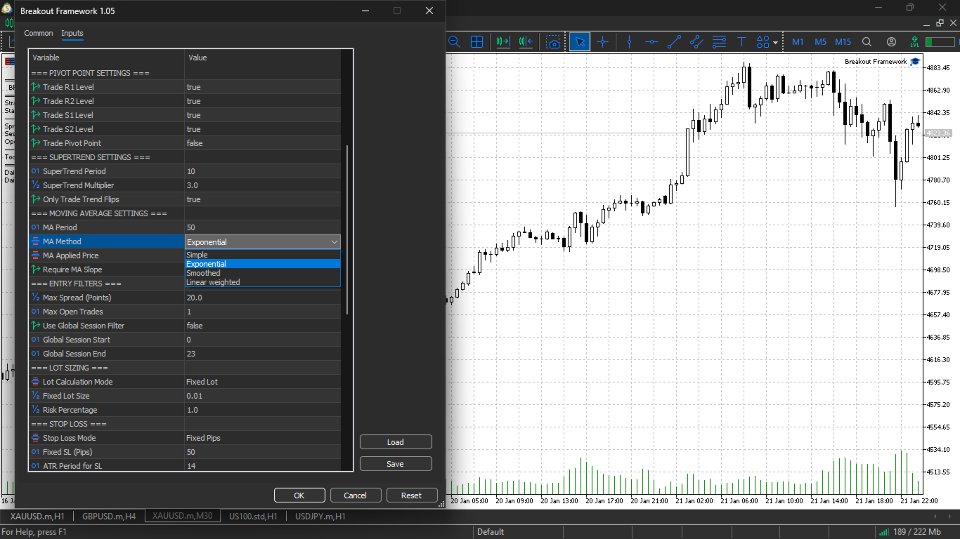Viewport: 960px width, 539px height.
Task: Open the GBPUSD.m,H4 chart tab
Action: tap(109, 516)
